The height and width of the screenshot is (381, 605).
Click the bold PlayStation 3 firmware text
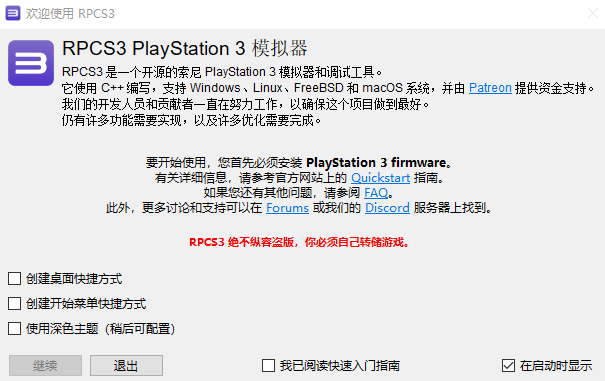coord(376,163)
